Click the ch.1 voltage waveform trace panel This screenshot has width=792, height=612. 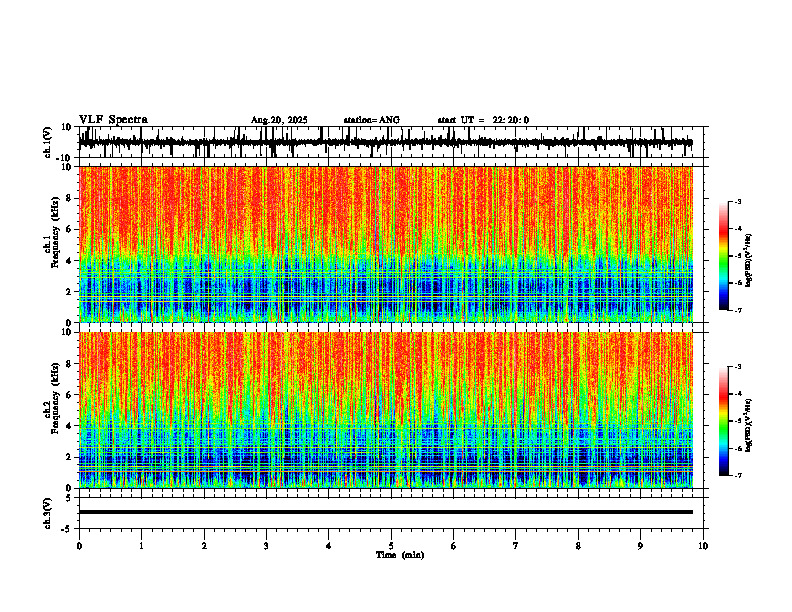[x=393, y=142]
